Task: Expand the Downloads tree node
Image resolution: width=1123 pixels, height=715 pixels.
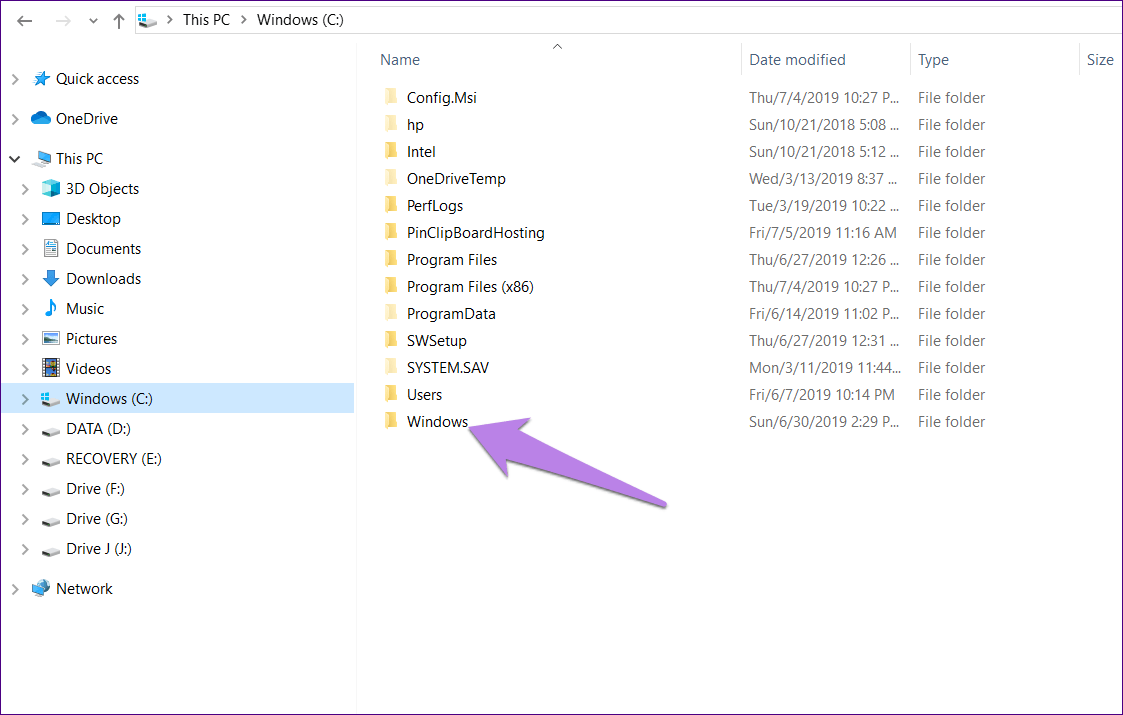Action: click(25, 279)
